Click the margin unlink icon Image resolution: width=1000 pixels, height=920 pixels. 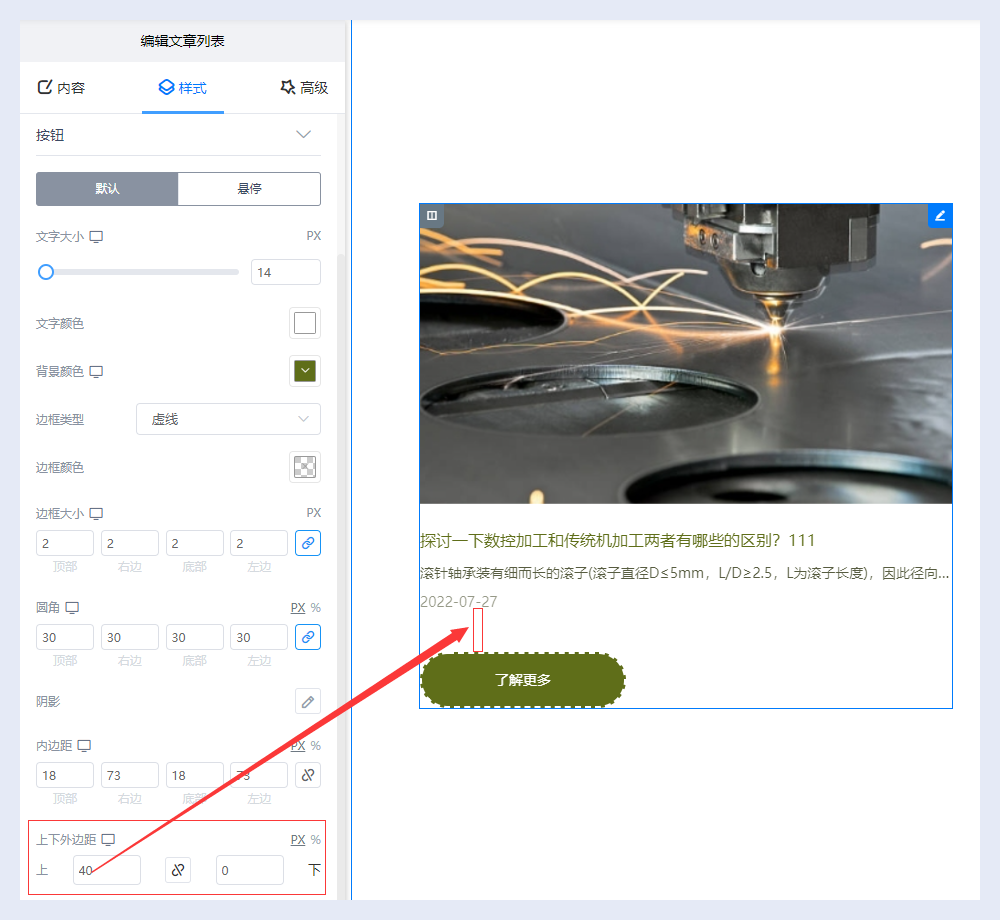(x=179, y=870)
